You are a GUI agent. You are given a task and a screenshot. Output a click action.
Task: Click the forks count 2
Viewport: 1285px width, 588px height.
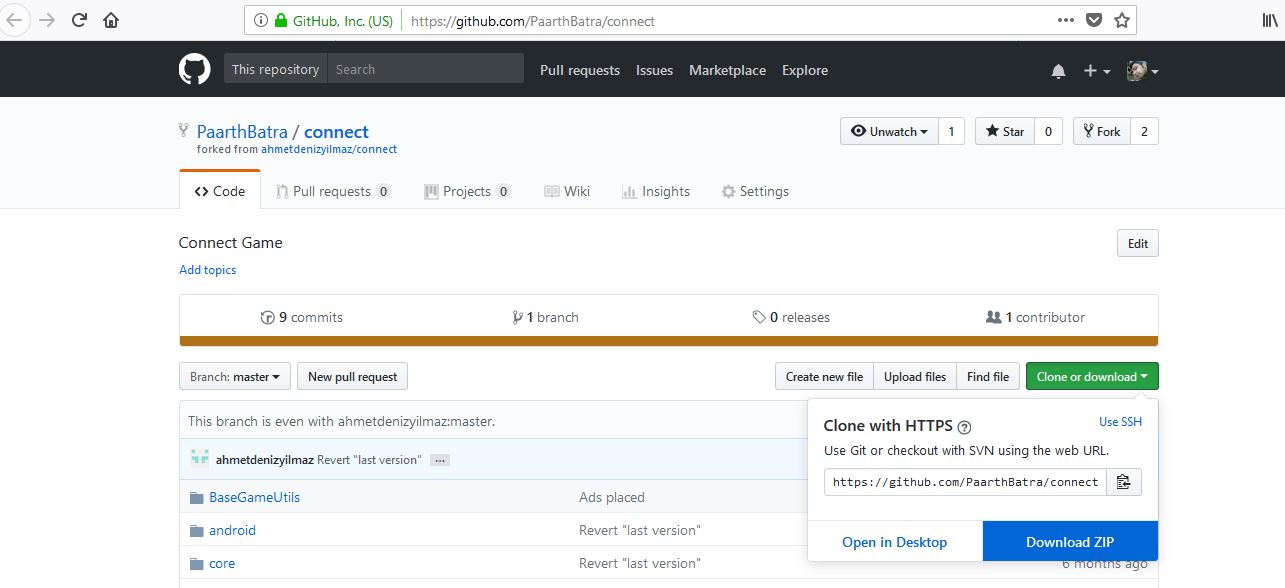click(x=1144, y=131)
